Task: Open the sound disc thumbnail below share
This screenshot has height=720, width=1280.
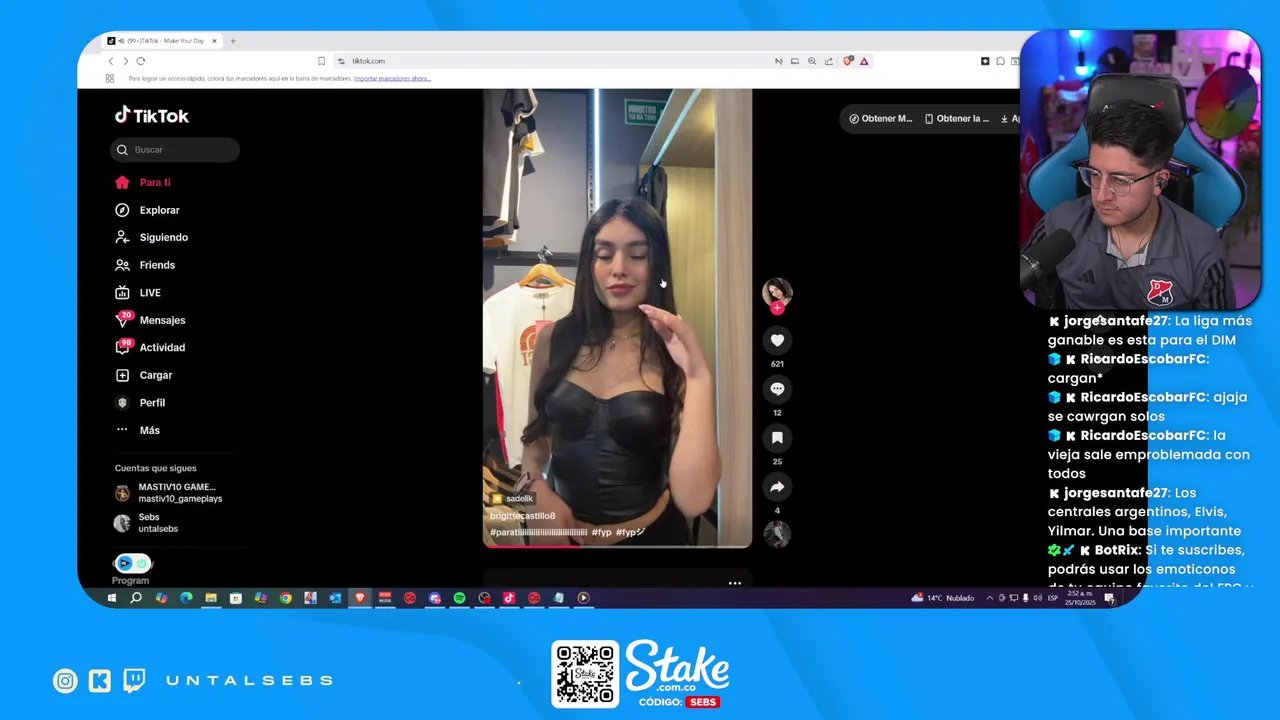Action: [x=777, y=535]
